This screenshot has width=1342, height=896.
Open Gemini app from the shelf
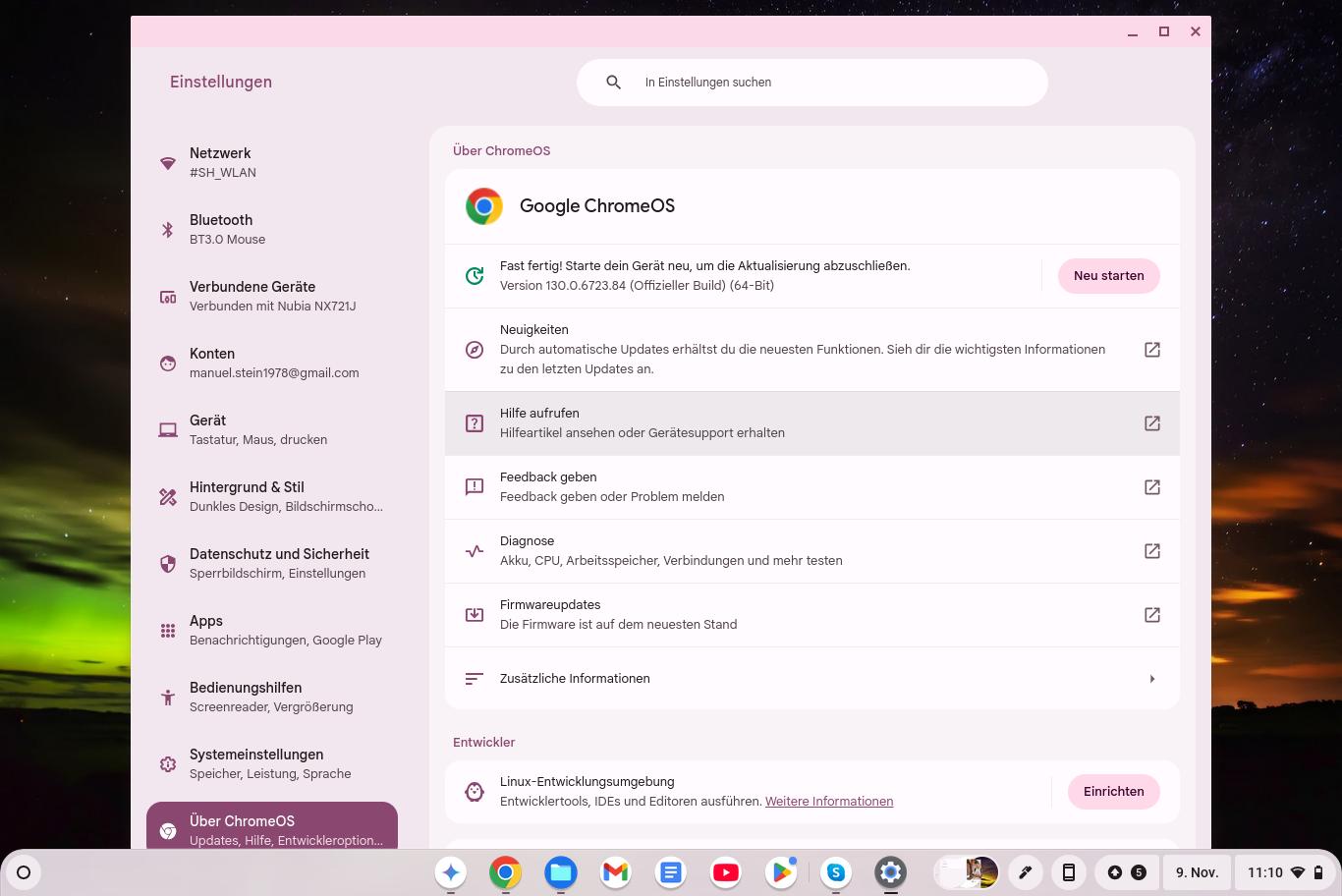[451, 872]
